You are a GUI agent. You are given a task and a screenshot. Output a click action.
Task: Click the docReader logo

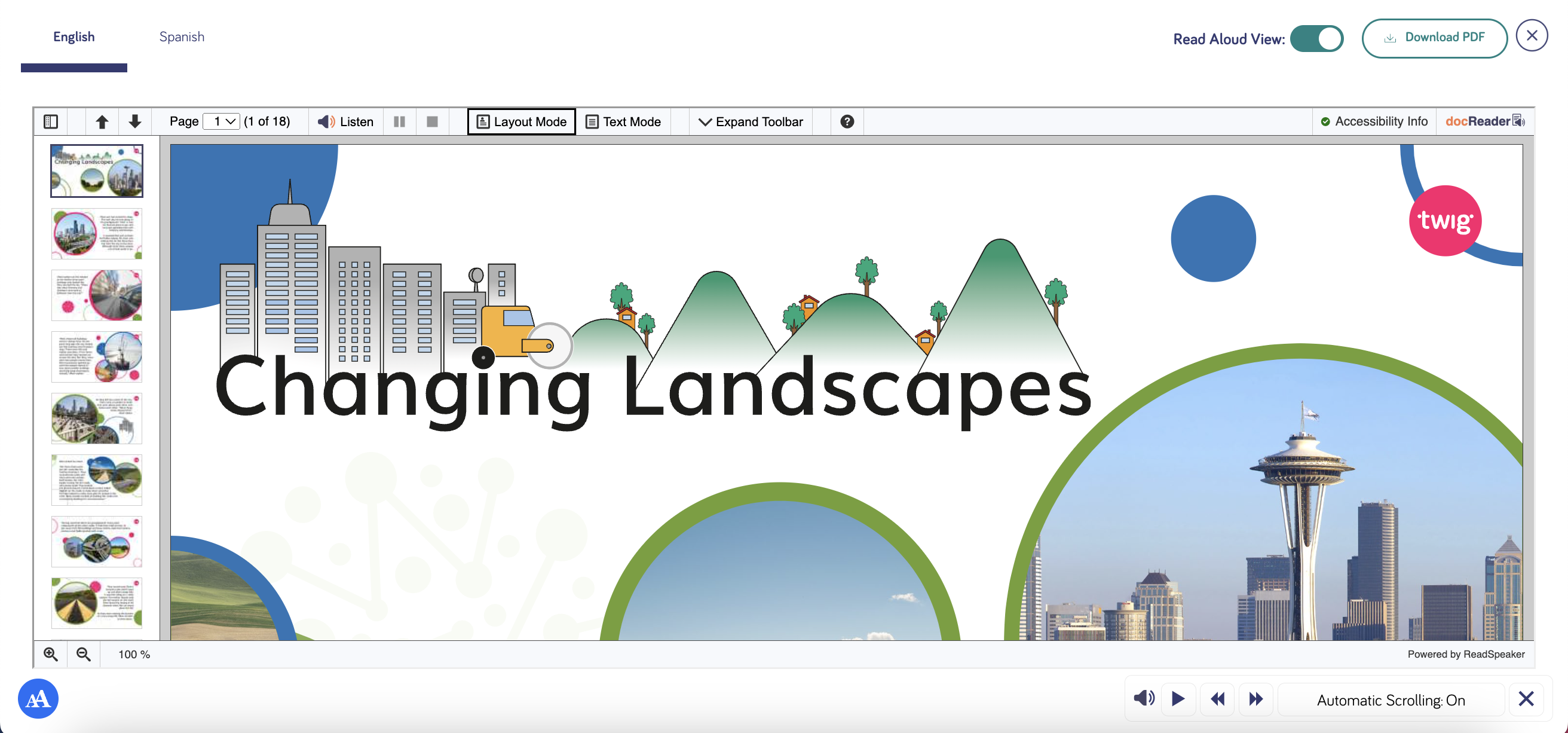[x=1484, y=121]
